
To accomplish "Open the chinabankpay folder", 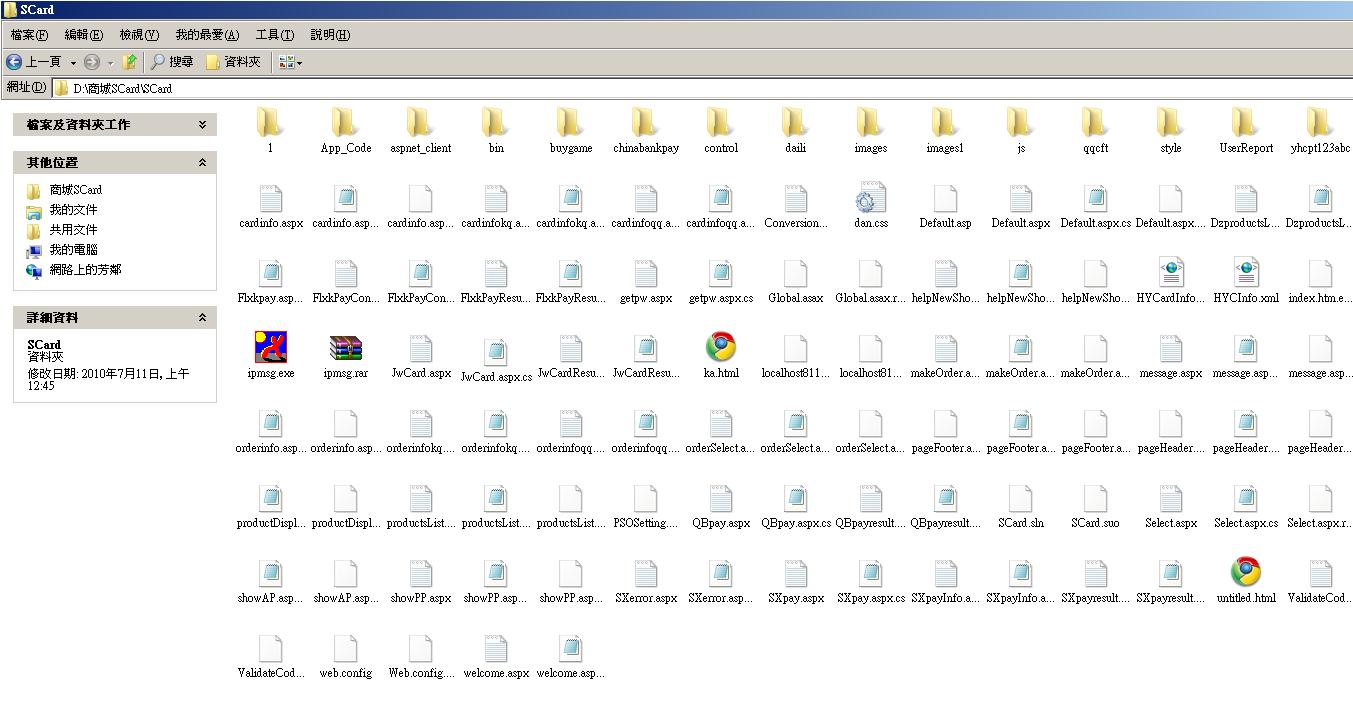I will 645,123.
